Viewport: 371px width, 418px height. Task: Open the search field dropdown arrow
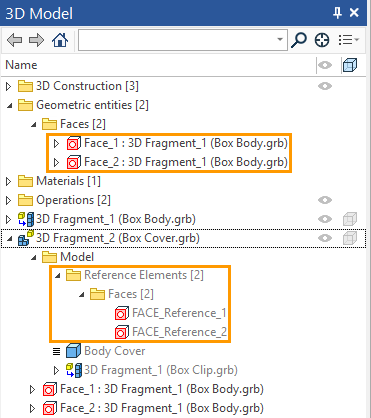pos(280,40)
